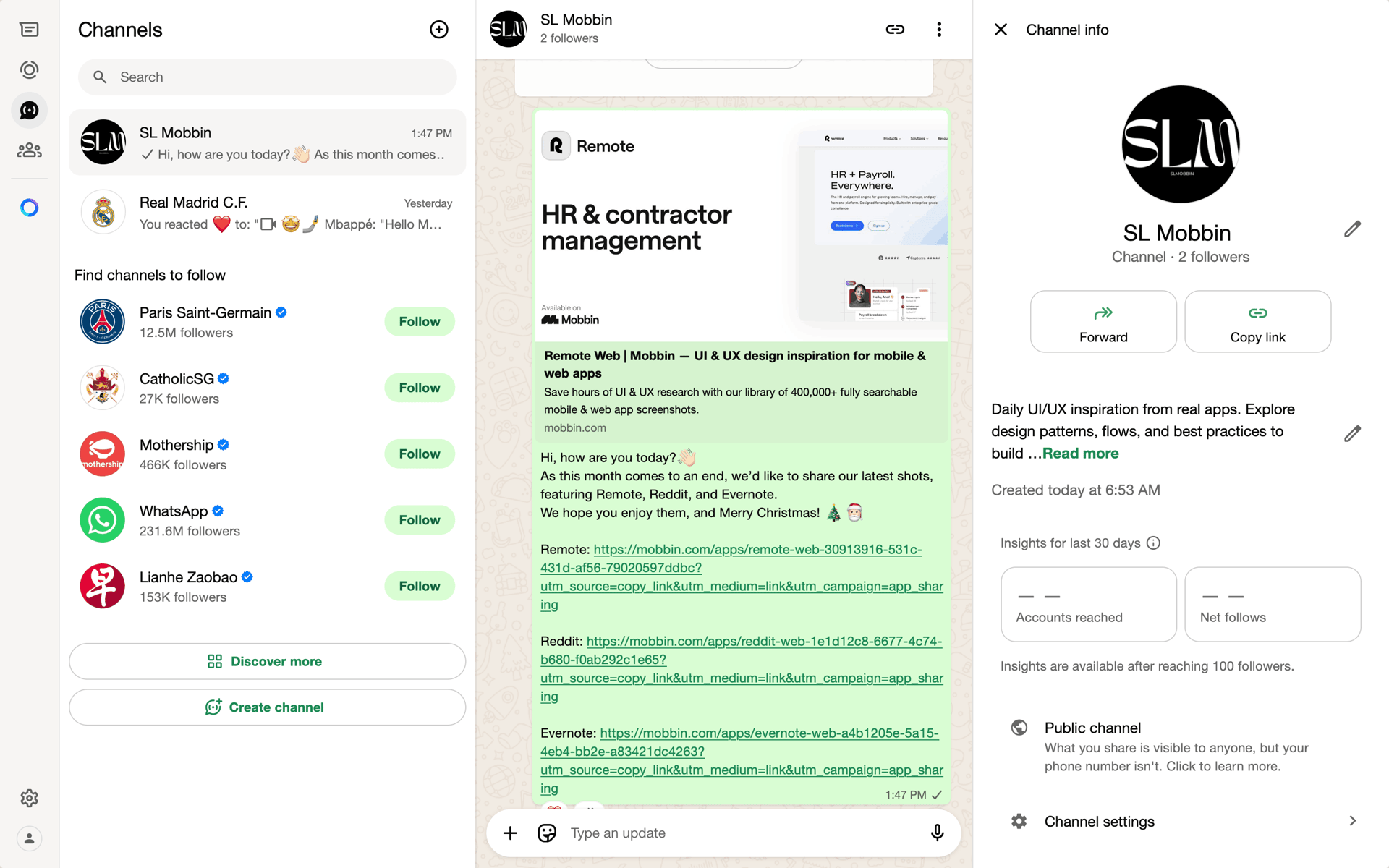Click '2 followers' under header name
Viewport: 1389px width, 868px height.
click(x=569, y=38)
